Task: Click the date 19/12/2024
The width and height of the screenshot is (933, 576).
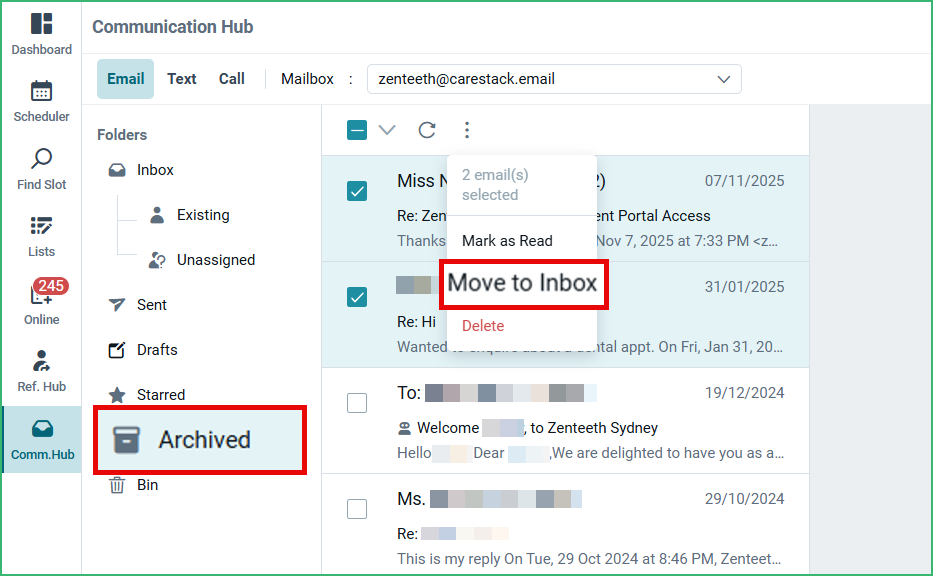Action: click(x=744, y=393)
